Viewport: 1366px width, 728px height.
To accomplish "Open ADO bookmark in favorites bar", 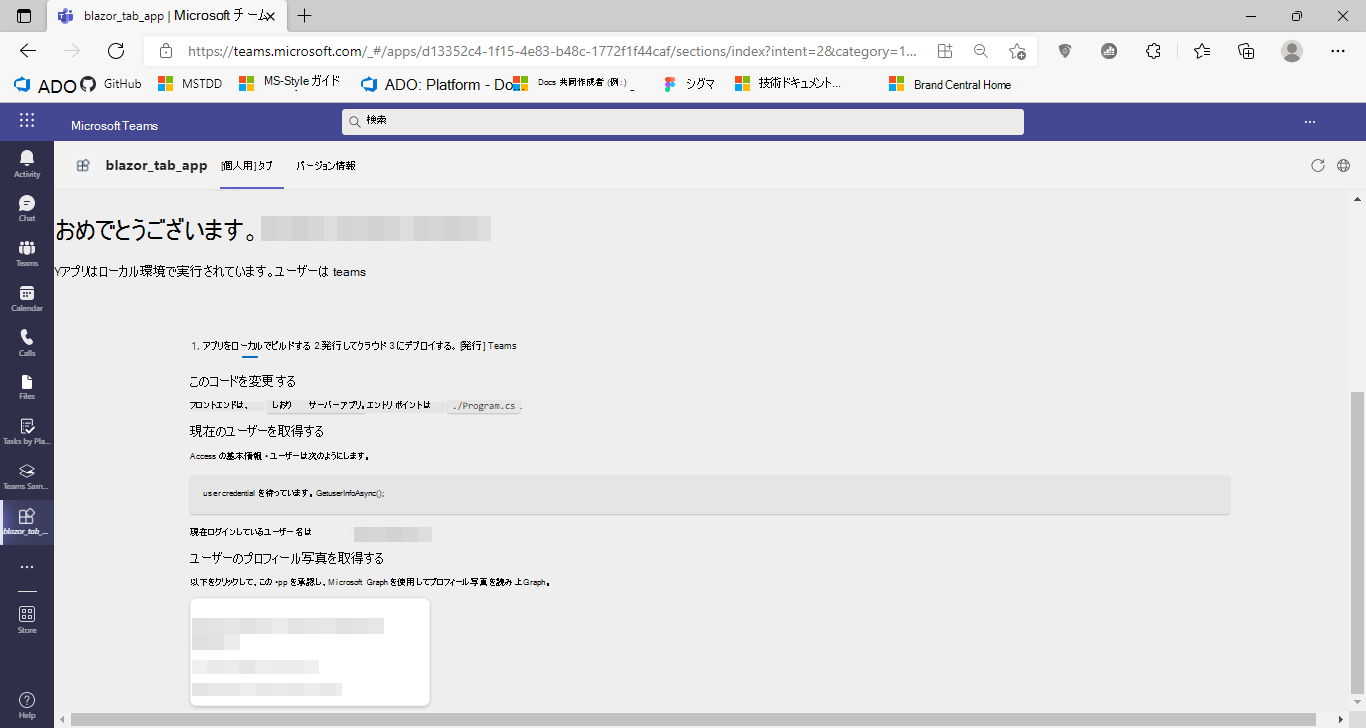I will 45,85.
